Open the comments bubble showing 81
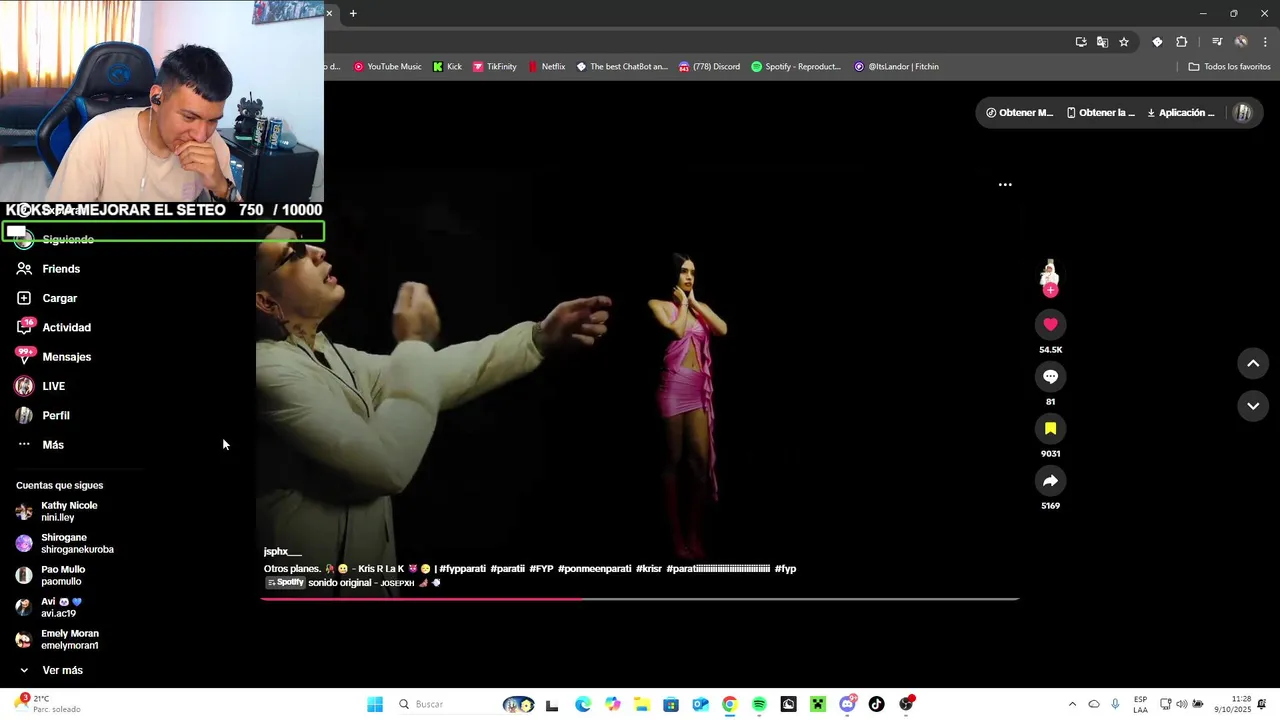Viewport: 1280px width, 720px height. (x=1050, y=376)
